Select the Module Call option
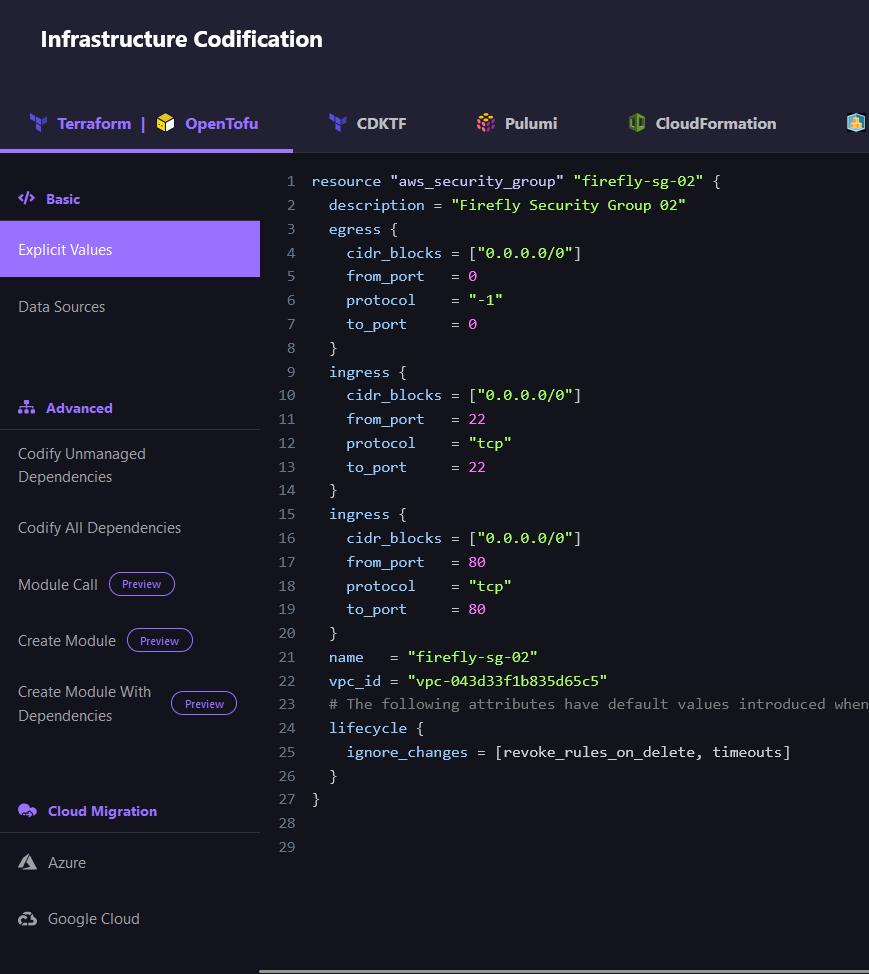The image size is (869, 974). pos(58,585)
